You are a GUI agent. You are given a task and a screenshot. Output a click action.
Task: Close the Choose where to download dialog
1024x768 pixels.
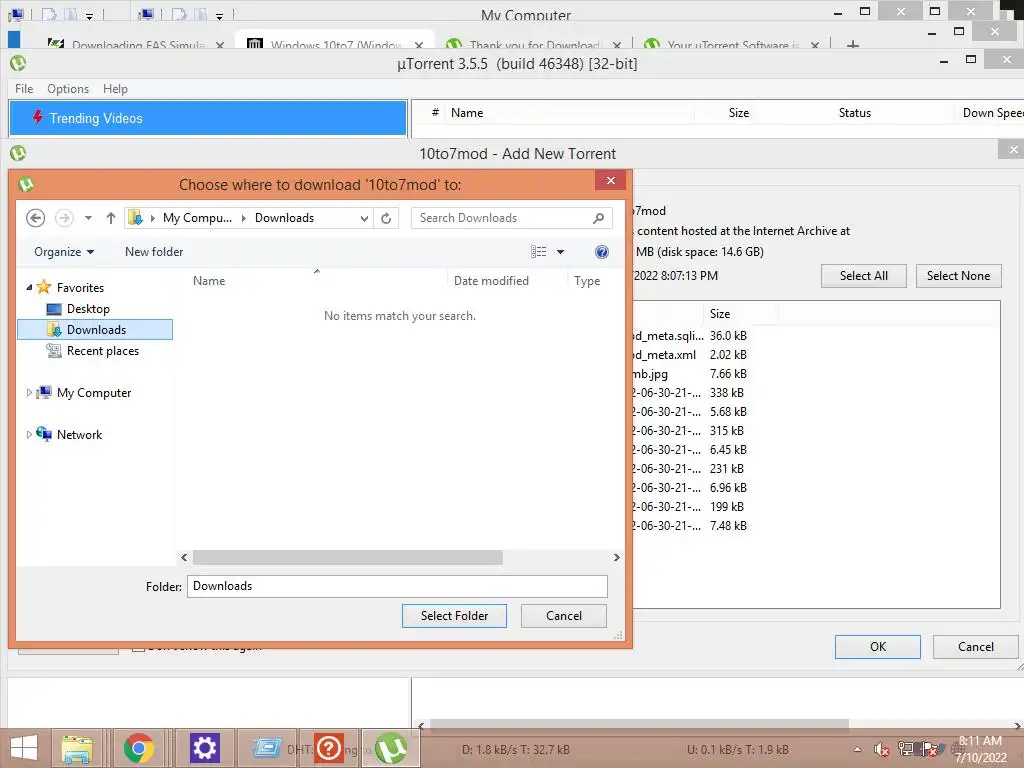[x=610, y=180]
